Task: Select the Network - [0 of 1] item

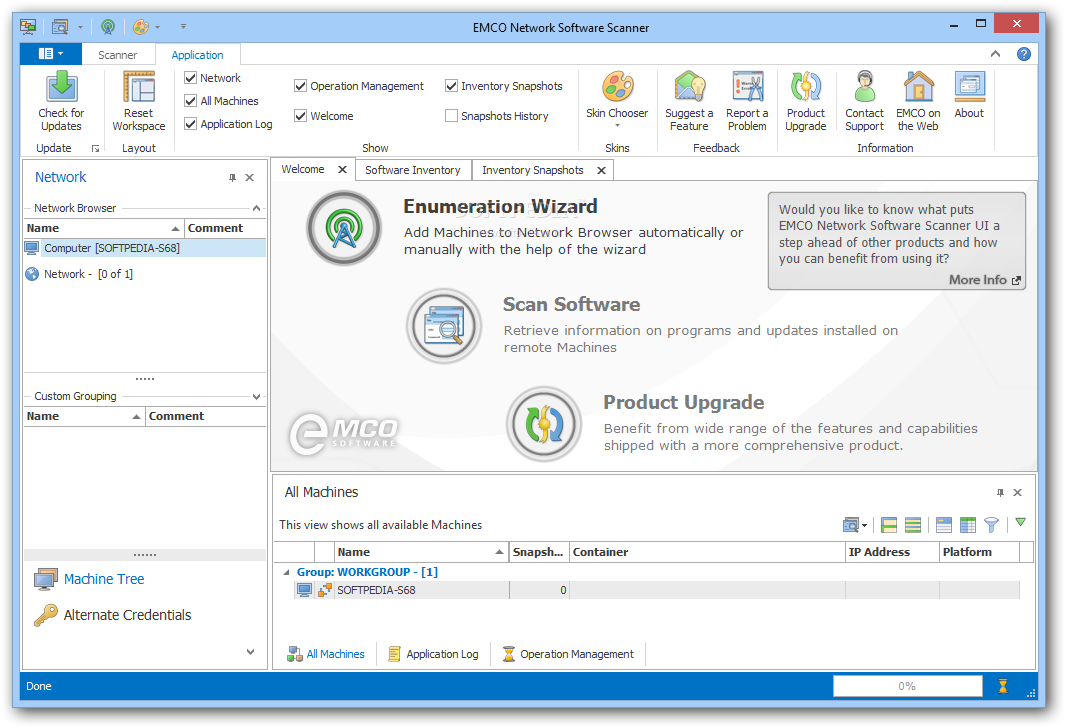Action: click(x=88, y=274)
